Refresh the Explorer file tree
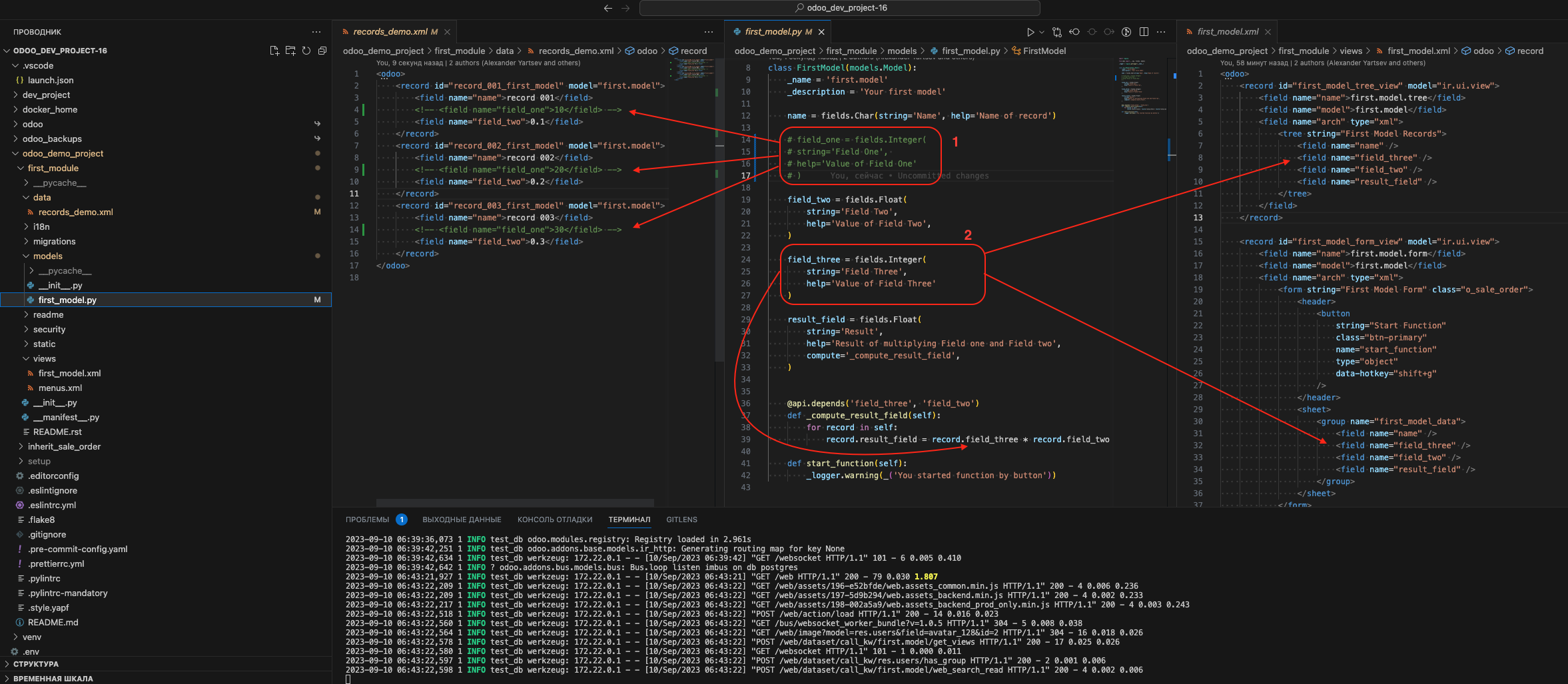The height and width of the screenshot is (684, 1568). (306, 51)
